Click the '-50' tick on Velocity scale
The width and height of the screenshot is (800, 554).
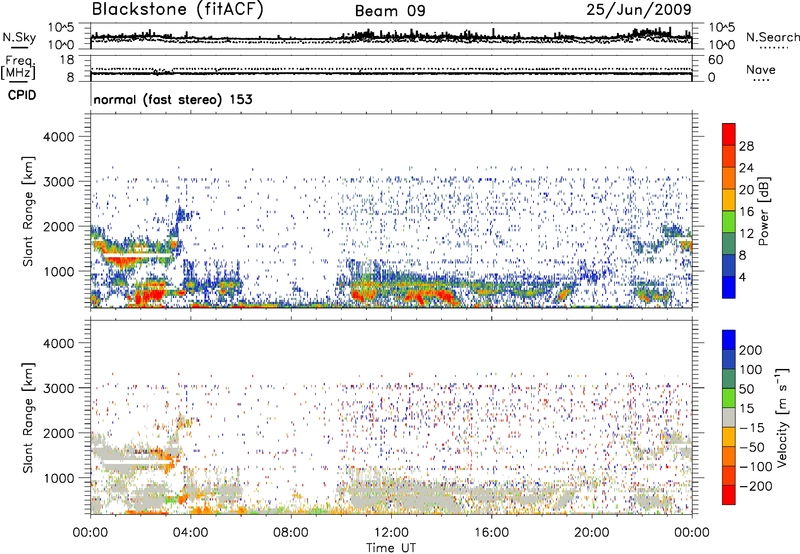point(752,447)
